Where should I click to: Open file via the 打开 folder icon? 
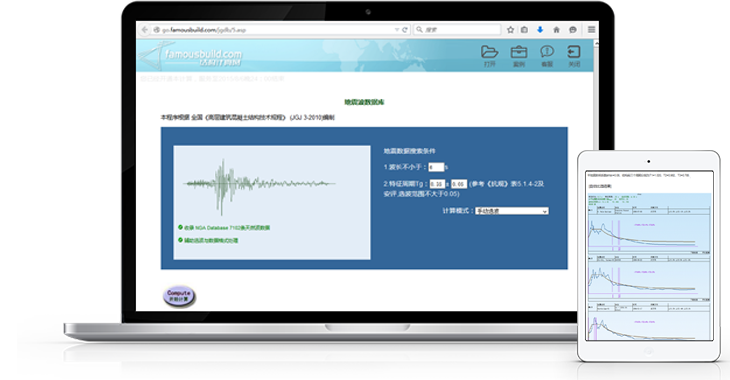click(x=489, y=56)
